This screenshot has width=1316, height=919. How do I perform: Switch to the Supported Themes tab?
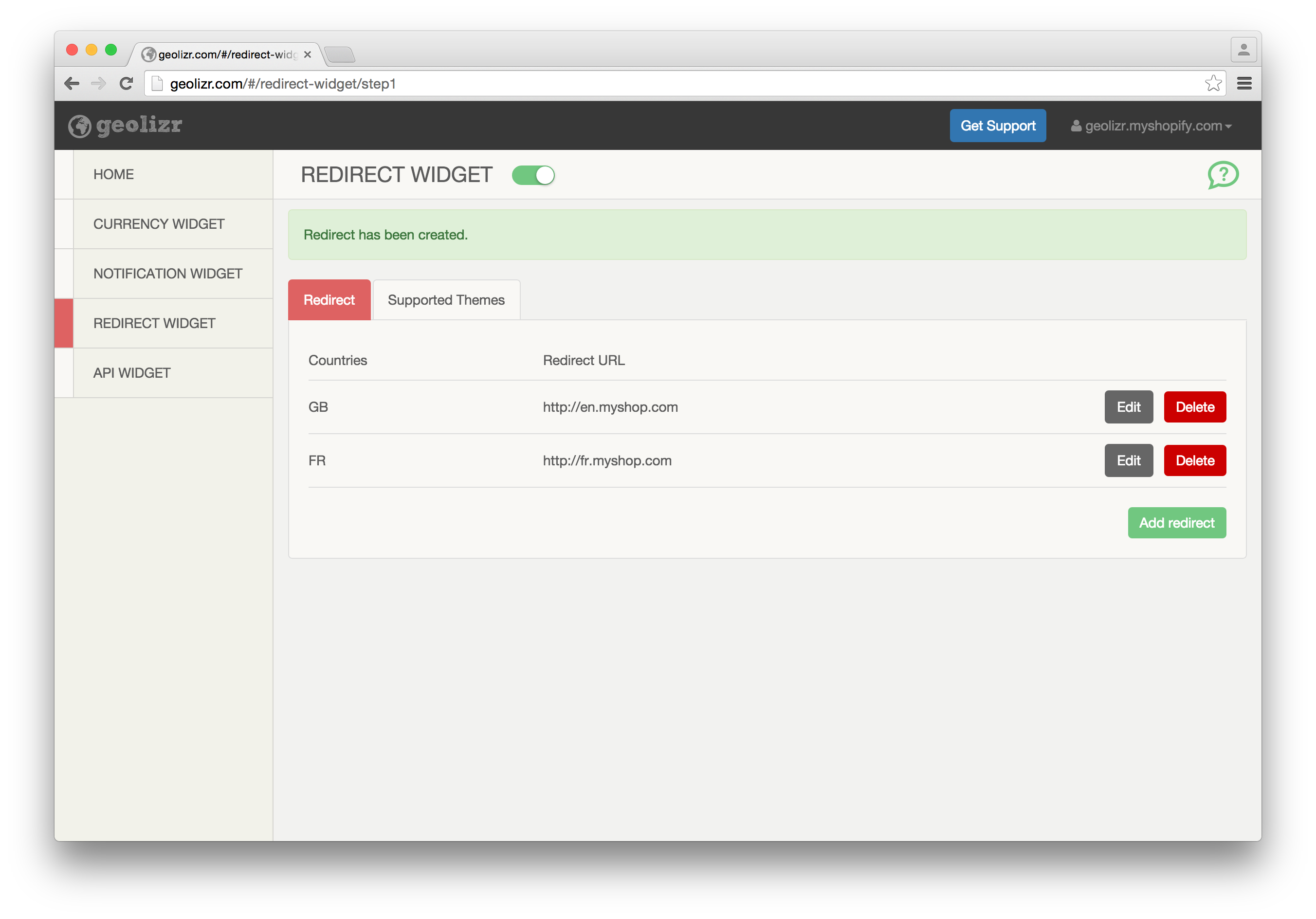(x=446, y=300)
